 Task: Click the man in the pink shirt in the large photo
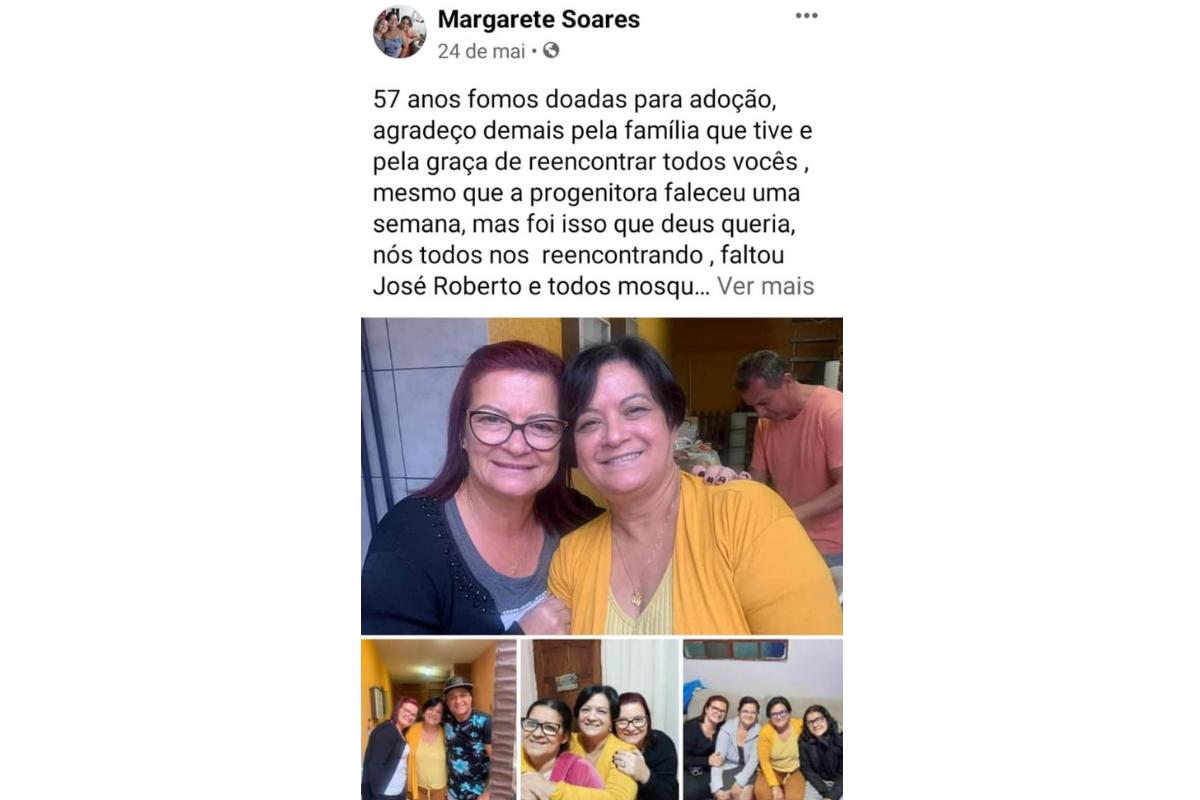coord(791,450)
